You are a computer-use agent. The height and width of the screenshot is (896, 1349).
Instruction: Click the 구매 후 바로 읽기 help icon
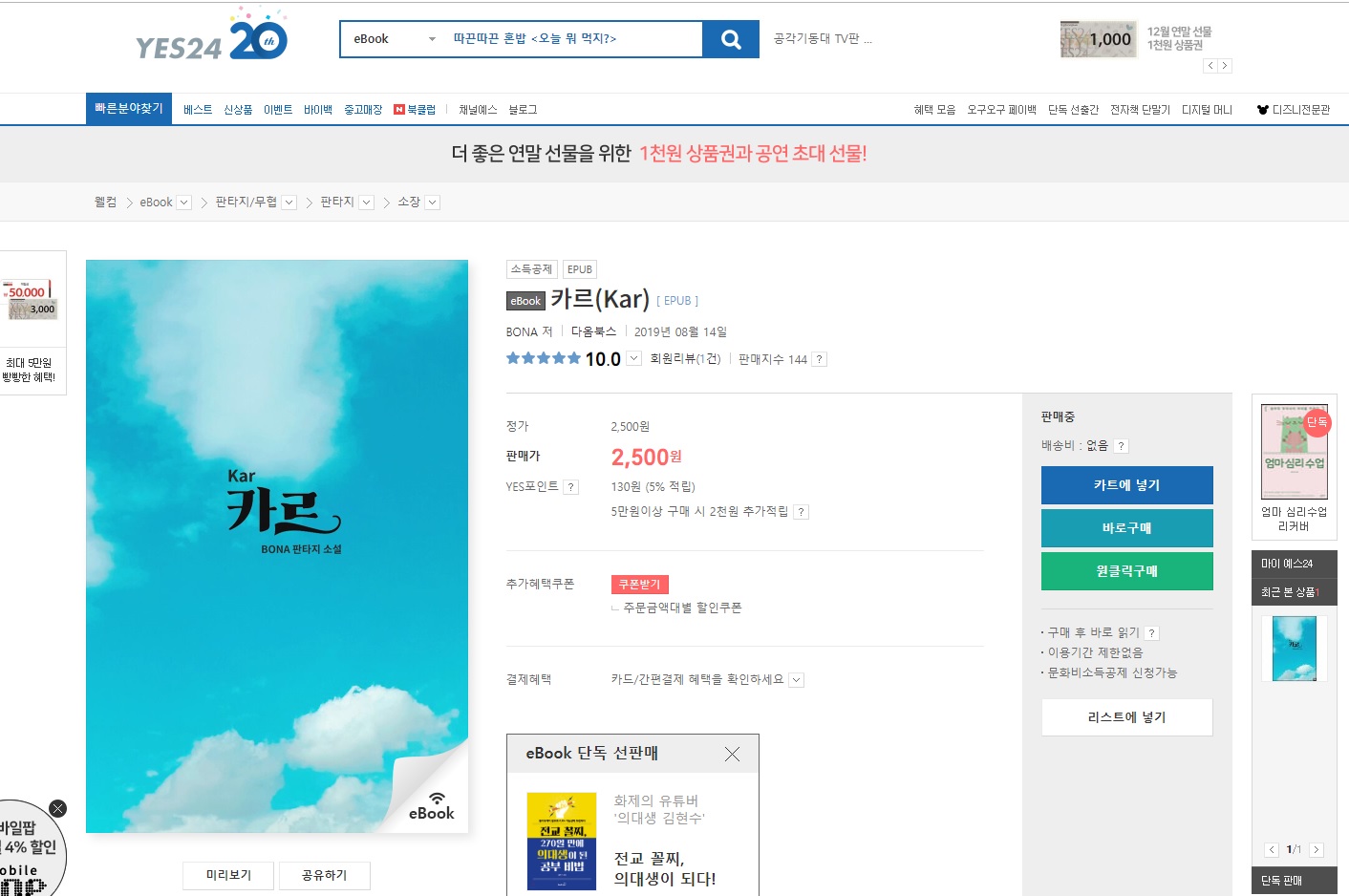point(1152,633)
